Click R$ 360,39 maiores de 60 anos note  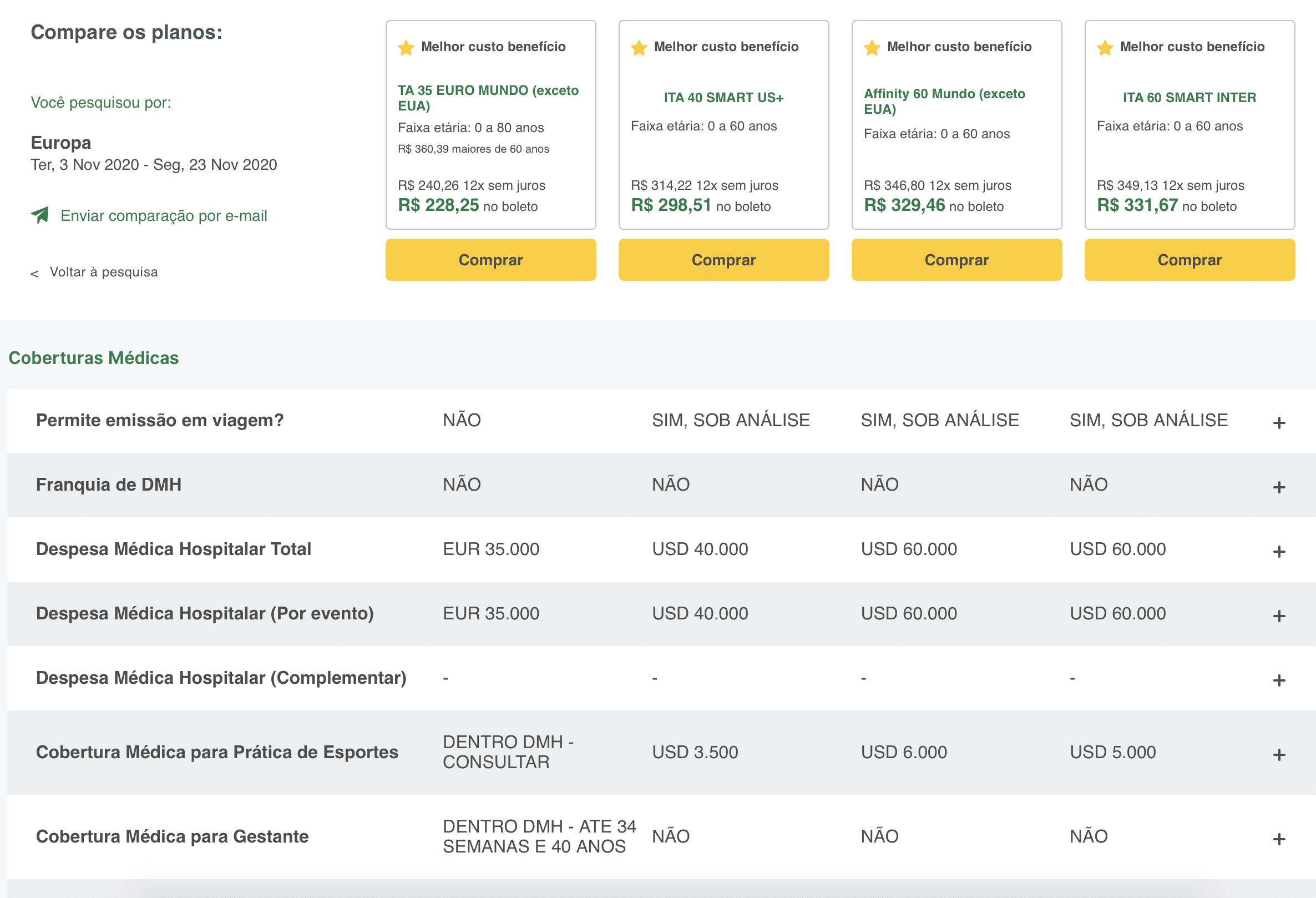[x=473, y=149]
